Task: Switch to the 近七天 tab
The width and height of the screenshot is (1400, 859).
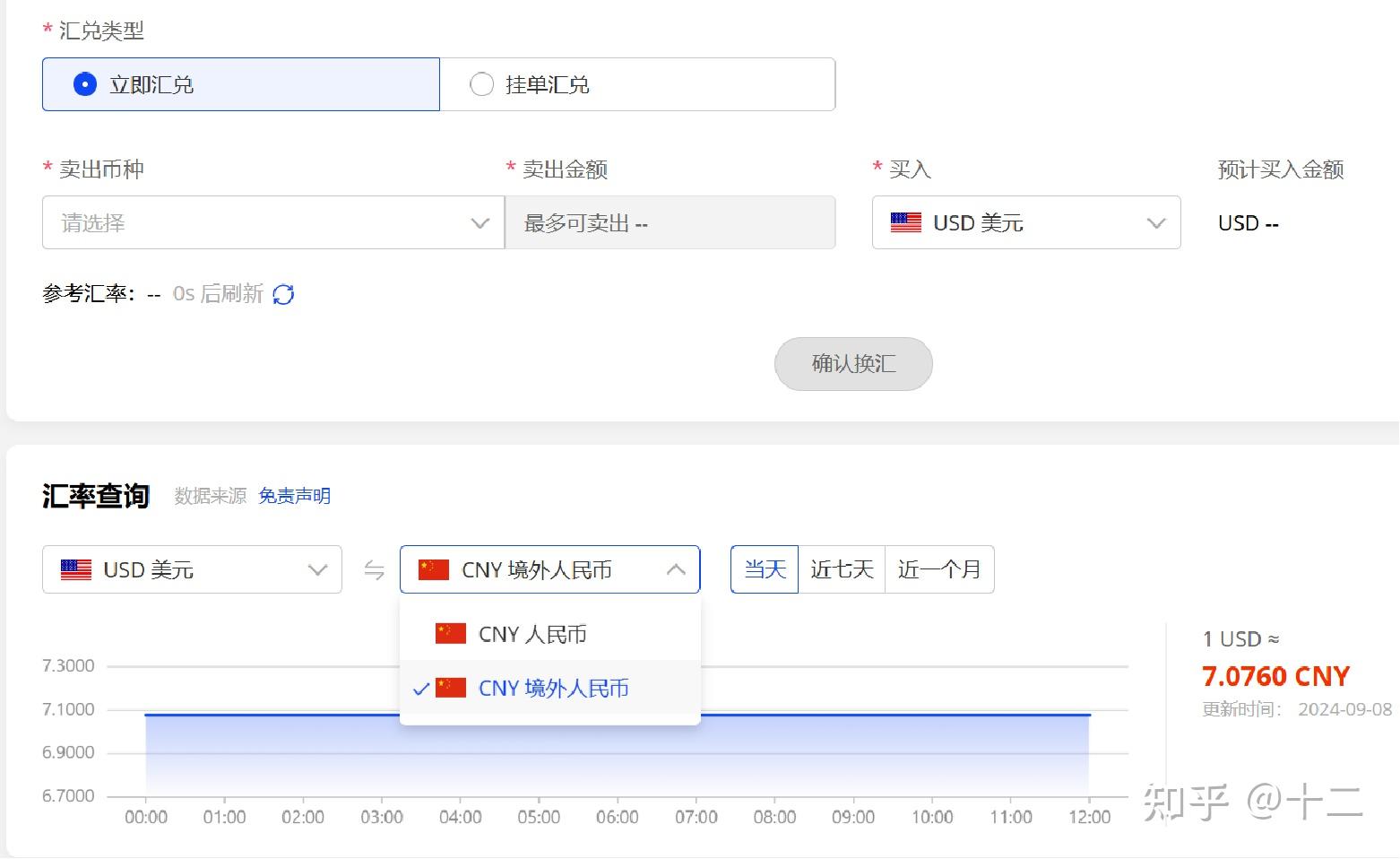Action: 841,568
